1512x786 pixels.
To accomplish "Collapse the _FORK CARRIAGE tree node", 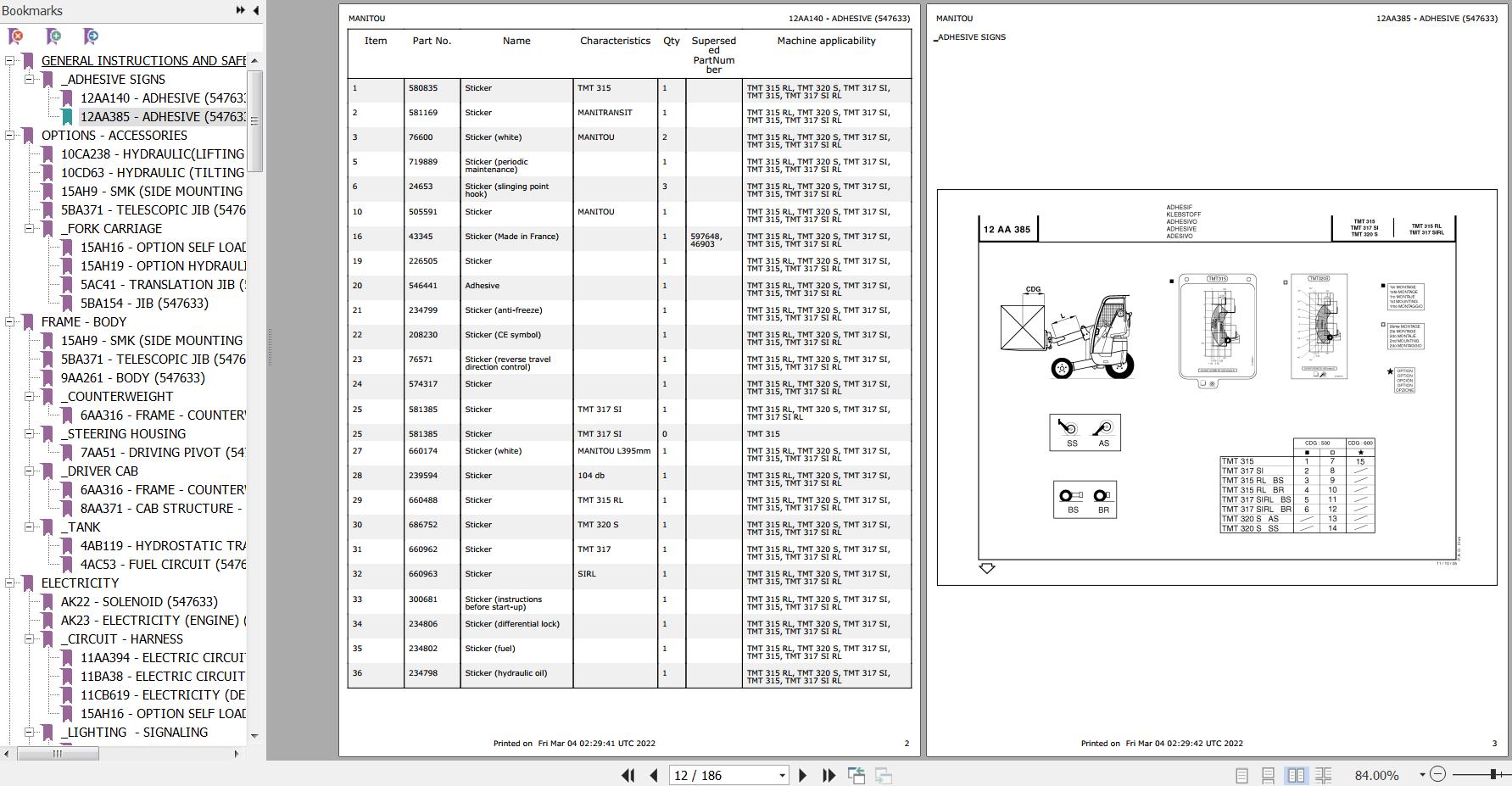I will (x=29, y=228).
